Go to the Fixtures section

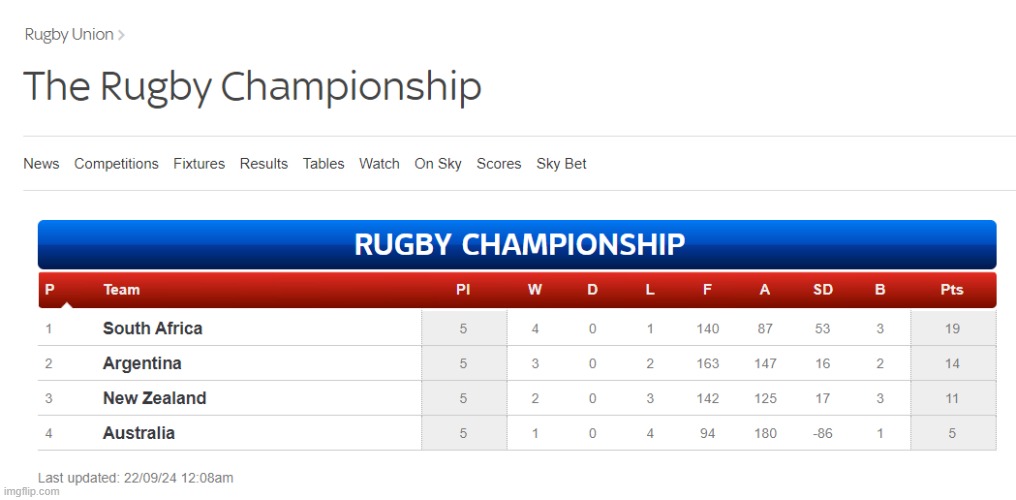[199, 164]
